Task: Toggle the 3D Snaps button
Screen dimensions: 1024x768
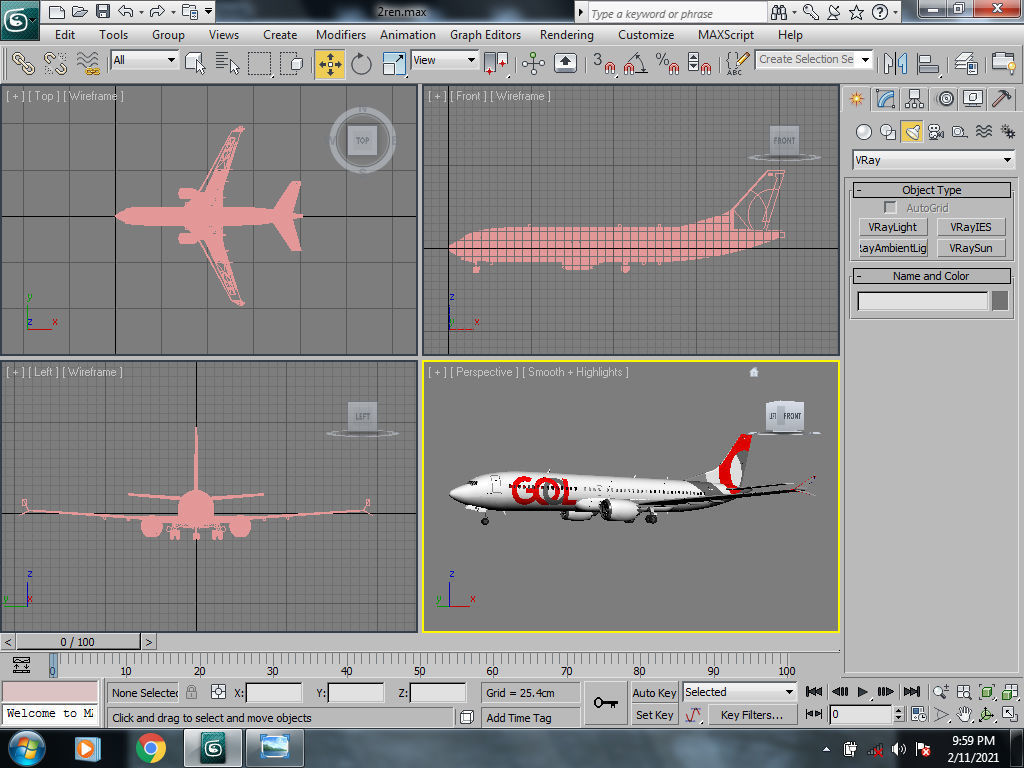Action: (x=603, y=63)
